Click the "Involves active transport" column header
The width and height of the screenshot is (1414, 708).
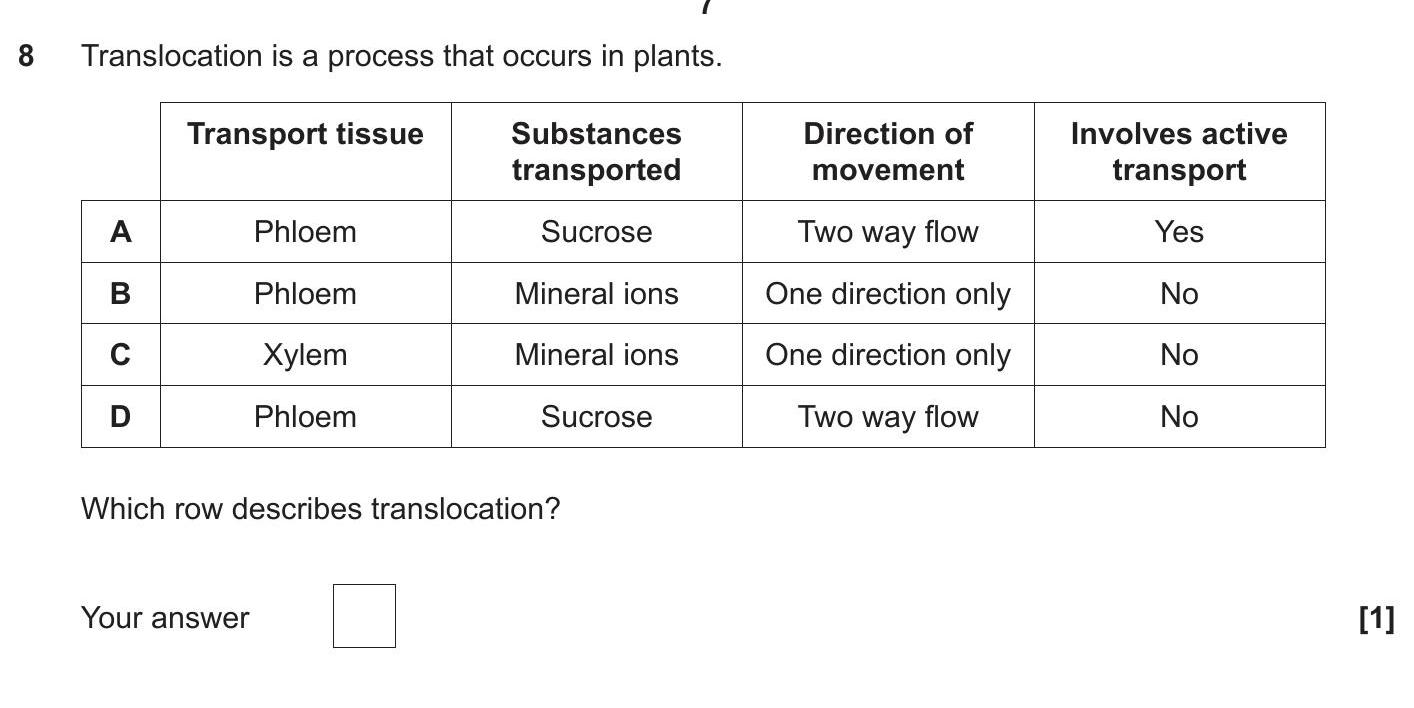coord(1179,151)
